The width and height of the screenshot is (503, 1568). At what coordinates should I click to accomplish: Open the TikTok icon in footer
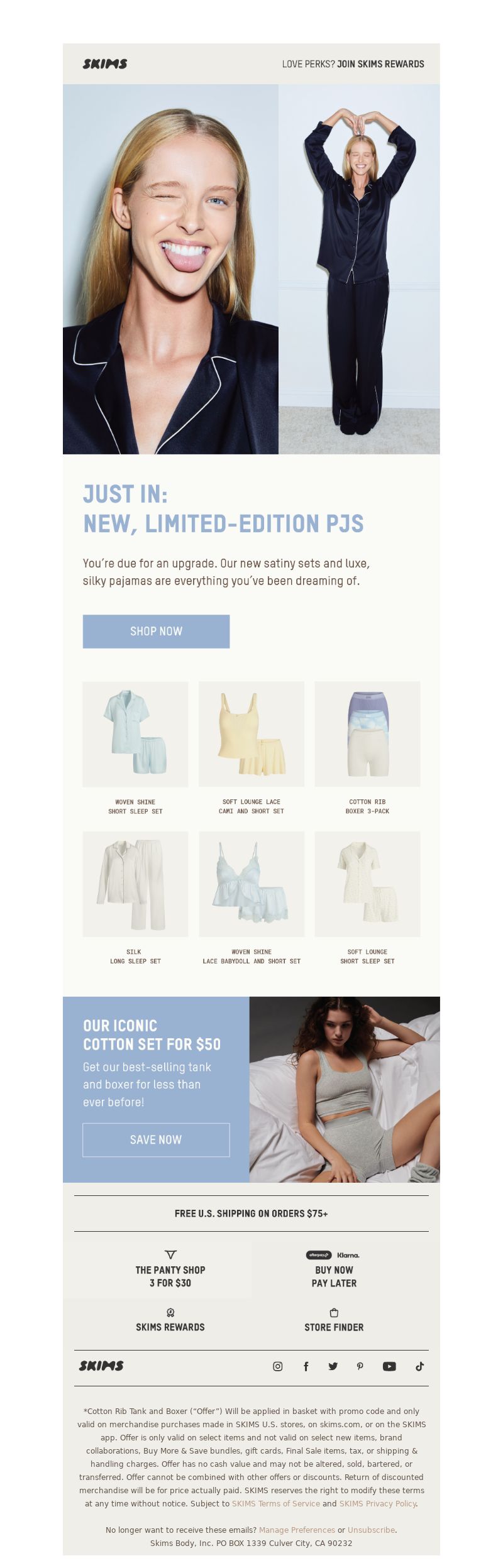pos(419,1366)
